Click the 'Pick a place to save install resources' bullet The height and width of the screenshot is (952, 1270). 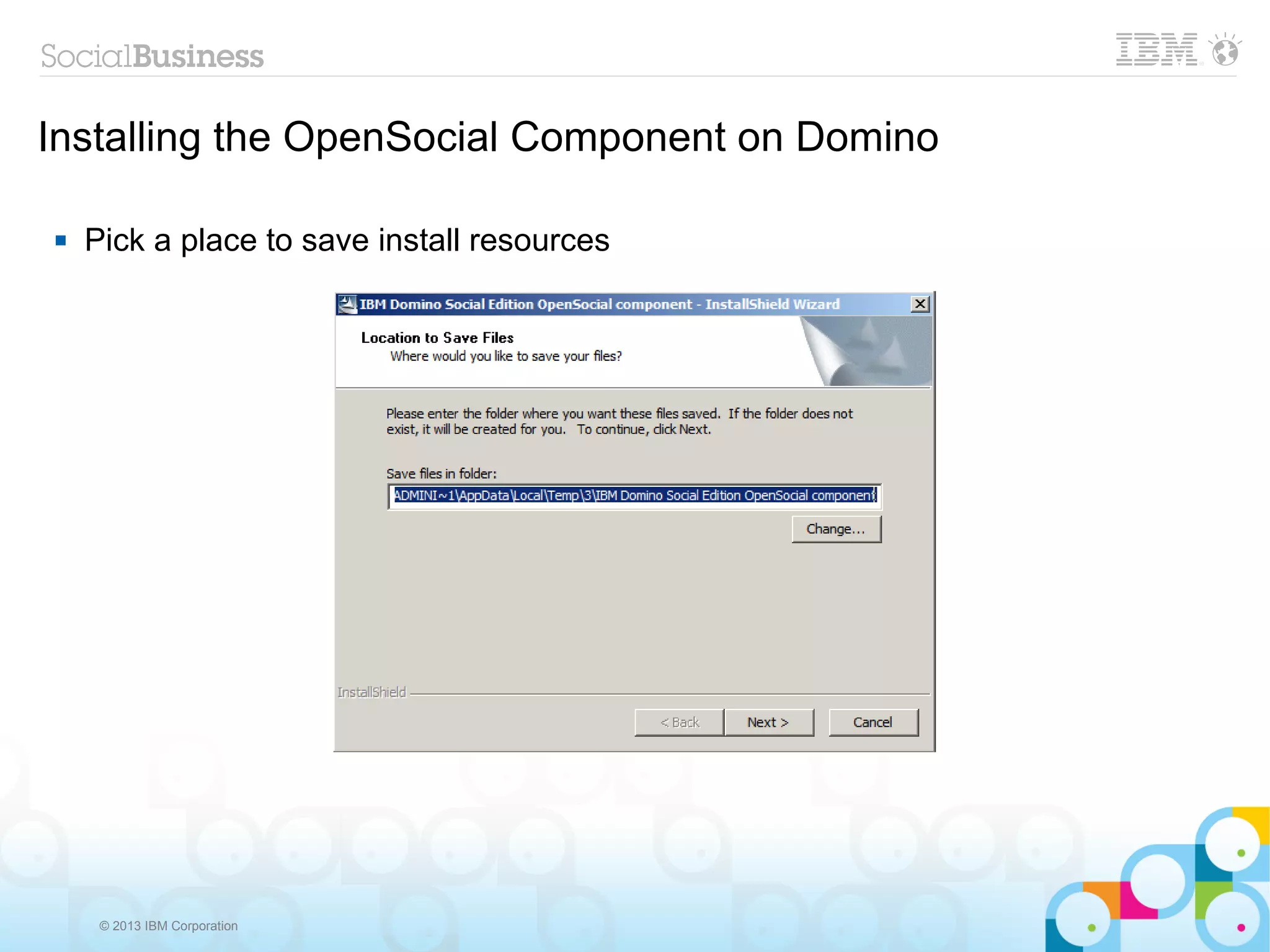click(x=347, y=240)
